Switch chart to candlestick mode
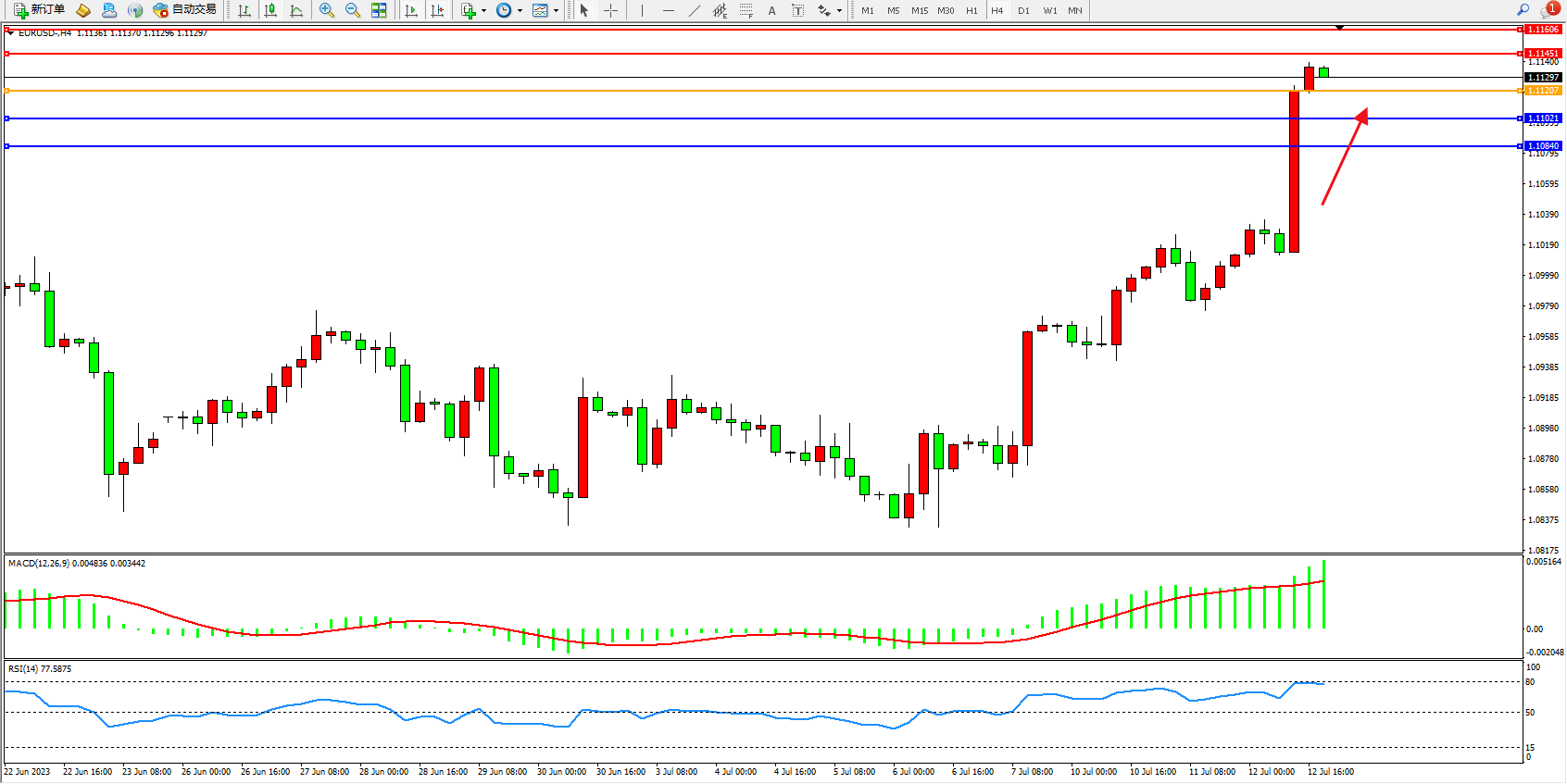This screenshot has height=784, width=1567. coord(270,10)
